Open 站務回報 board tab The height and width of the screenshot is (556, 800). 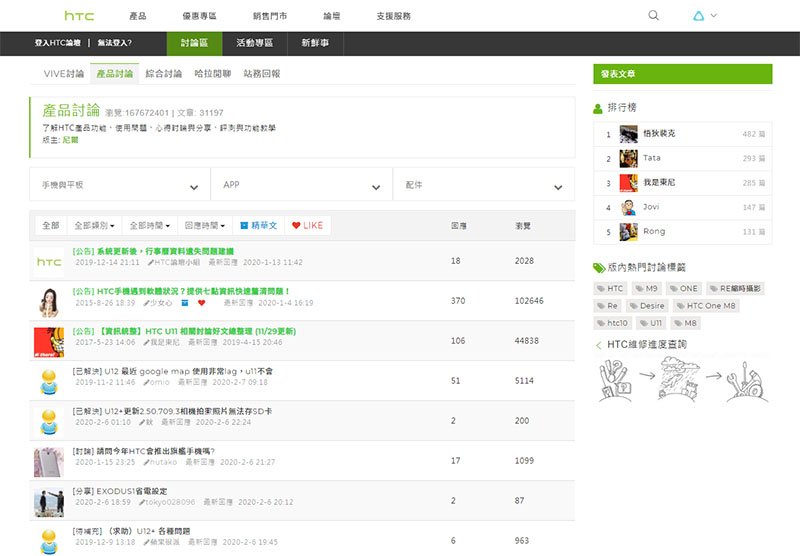click(262, 74)
